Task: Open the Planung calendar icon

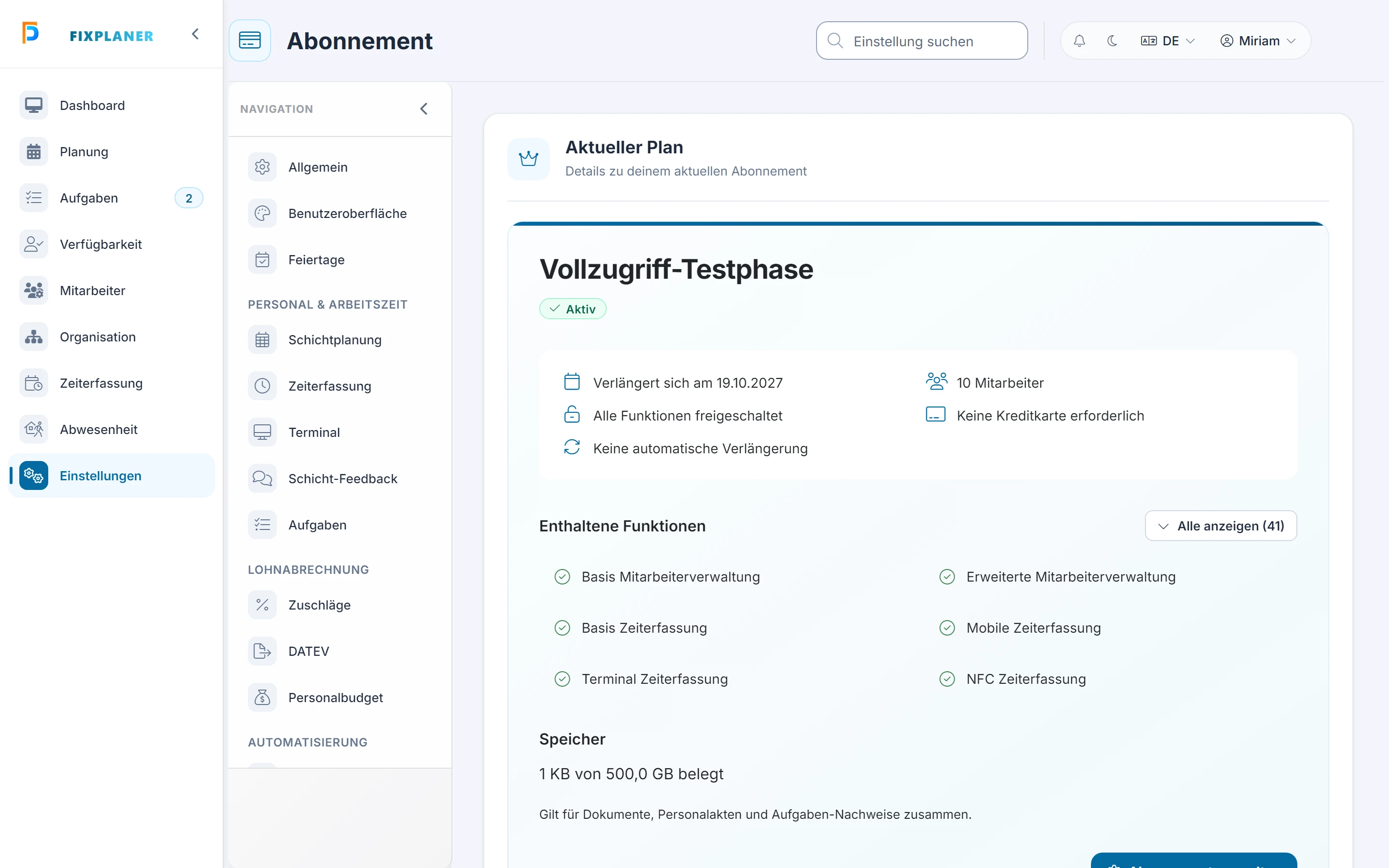Action: [x=33, y=151]
